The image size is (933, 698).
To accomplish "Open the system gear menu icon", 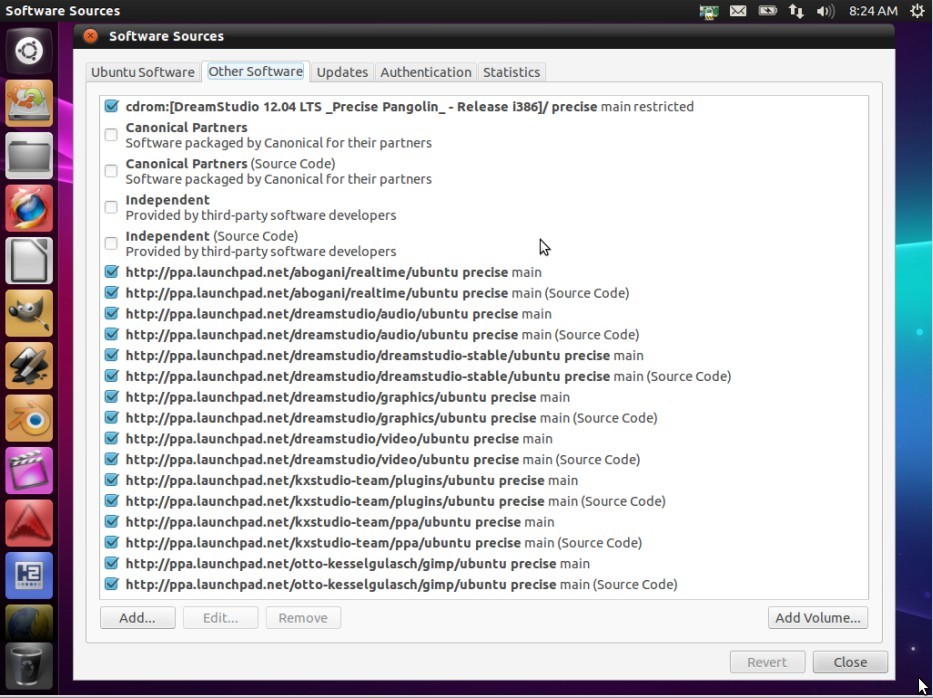I will click(x=917, y=11).
